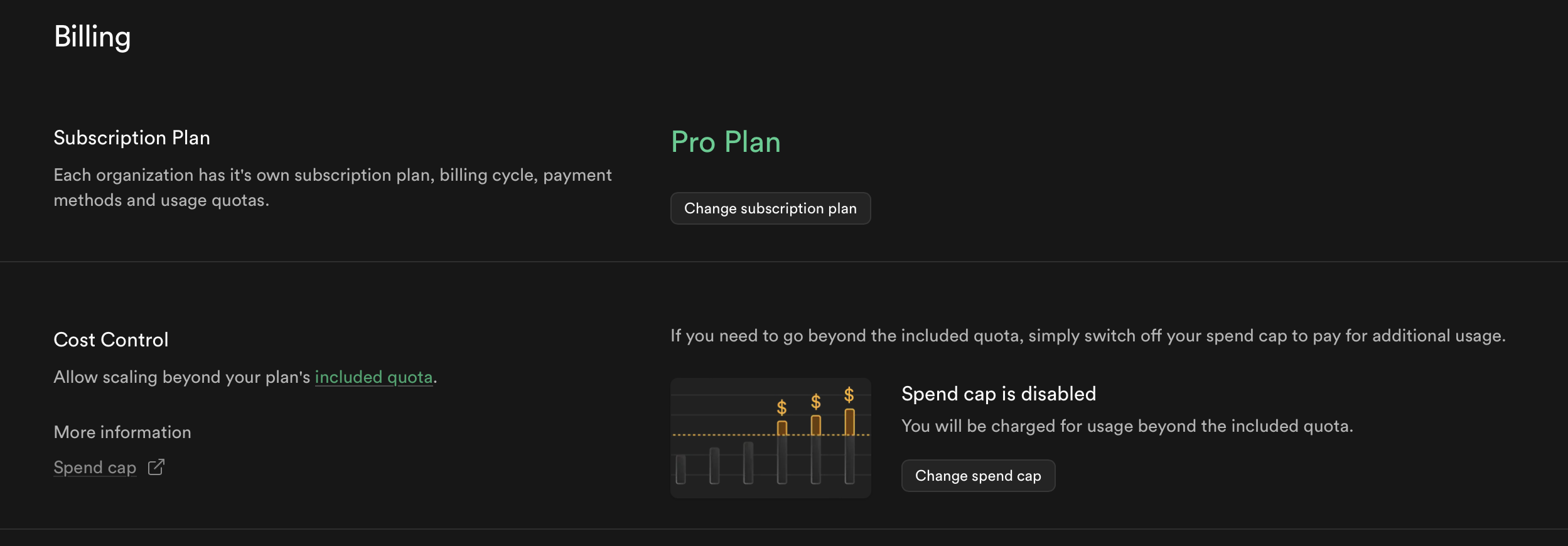Click the switch off your spend cap sentence
Image resolution: width=1568 pixels, height=546 pixels.
click(1087, 336)
